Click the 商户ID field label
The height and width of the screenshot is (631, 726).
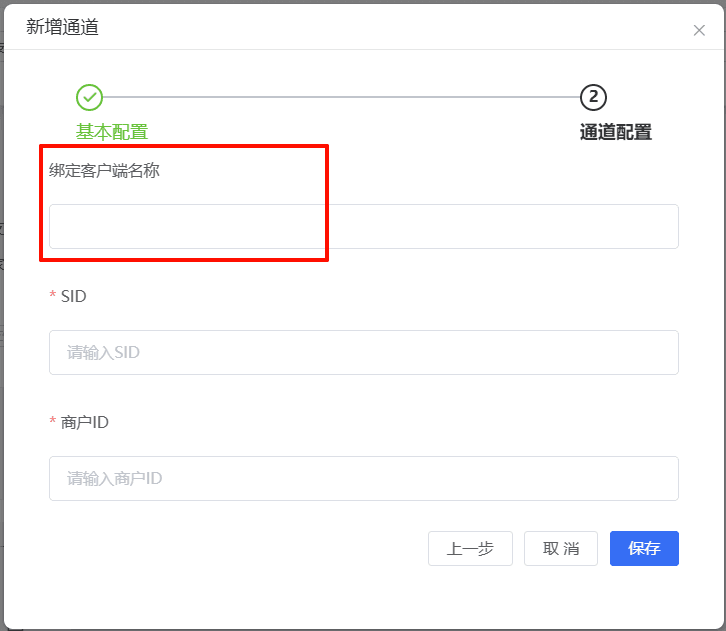(85, 422)
